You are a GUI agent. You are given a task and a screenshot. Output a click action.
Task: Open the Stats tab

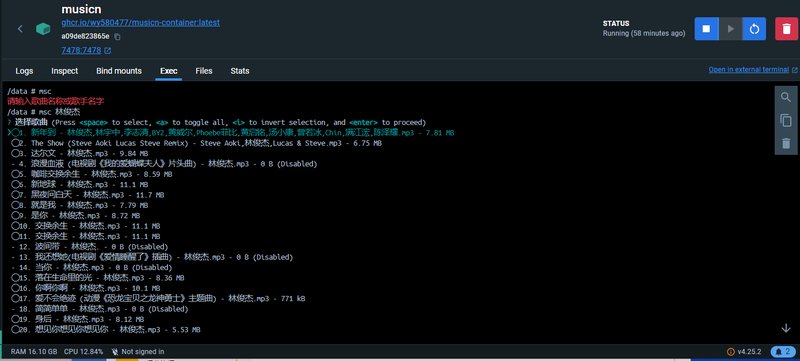(x=240, y=71)
